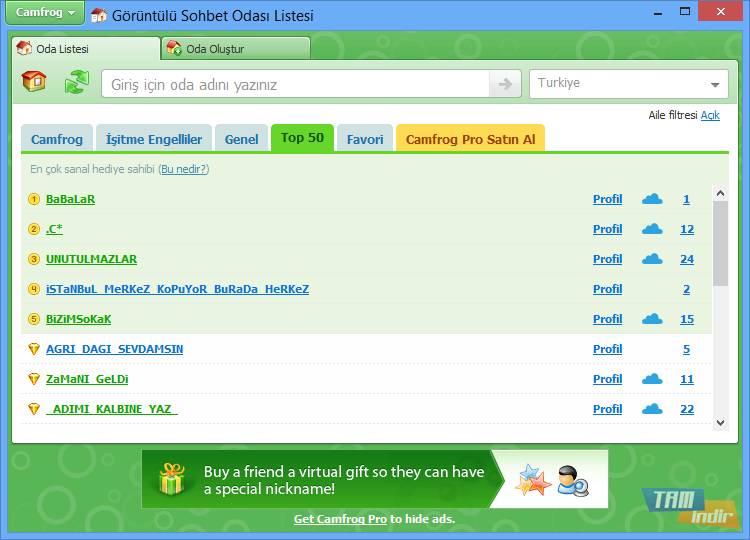Join the ZaMaNI_GeLDi room

click(87, 379)
